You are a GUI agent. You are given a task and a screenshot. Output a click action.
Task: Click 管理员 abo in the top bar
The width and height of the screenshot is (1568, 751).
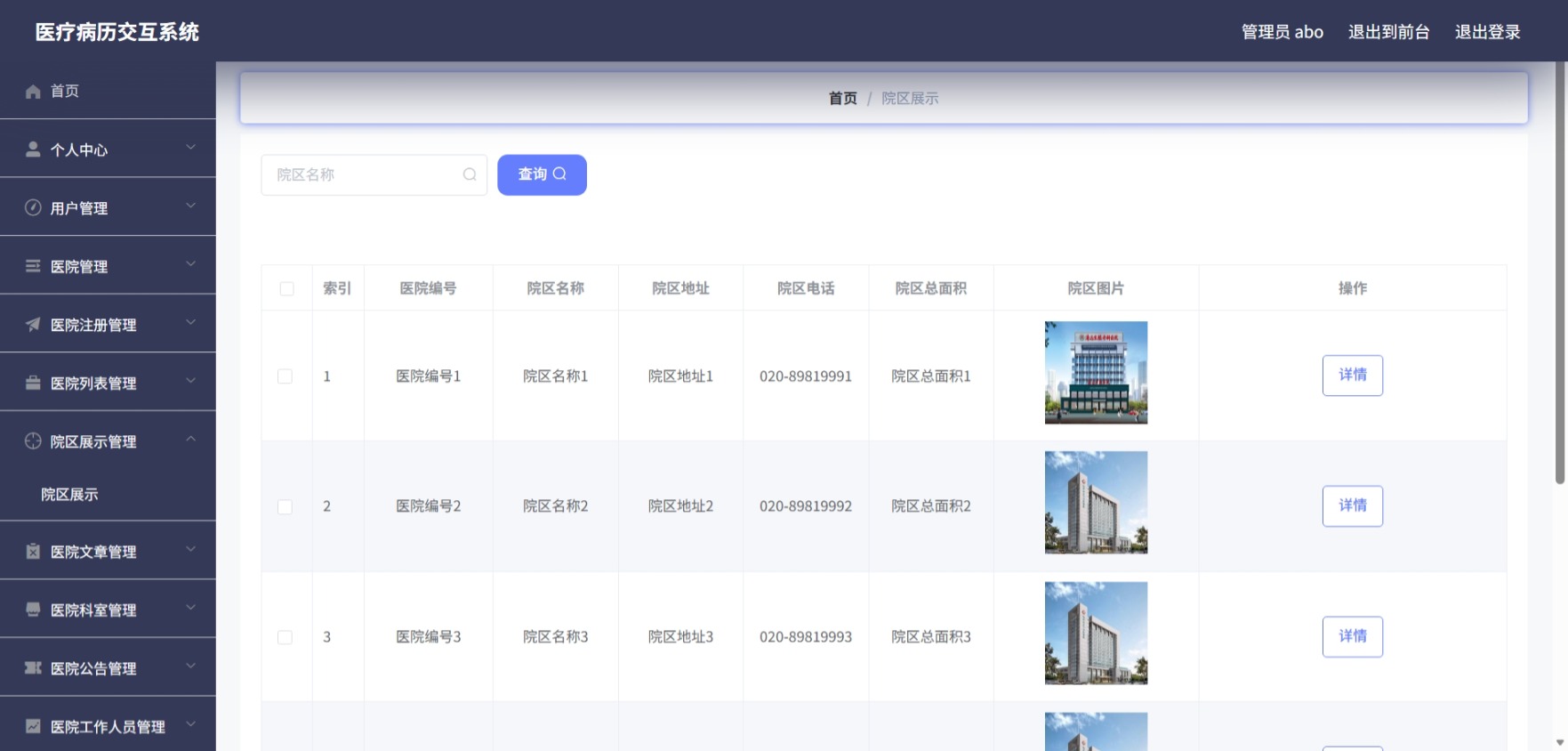[x=1283, y=32]
